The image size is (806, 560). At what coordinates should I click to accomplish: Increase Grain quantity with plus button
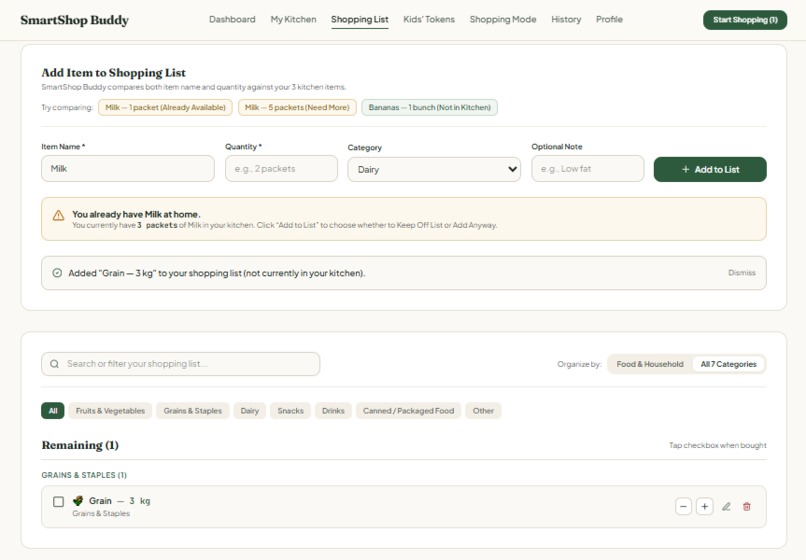tap(705, 507)
